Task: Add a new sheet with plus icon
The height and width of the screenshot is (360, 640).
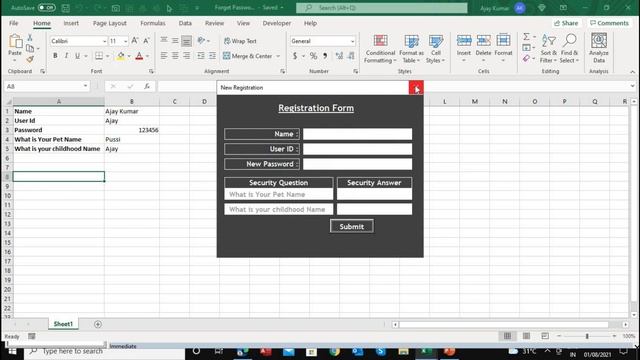Action: pyautogui.click(x=98, y=324)
